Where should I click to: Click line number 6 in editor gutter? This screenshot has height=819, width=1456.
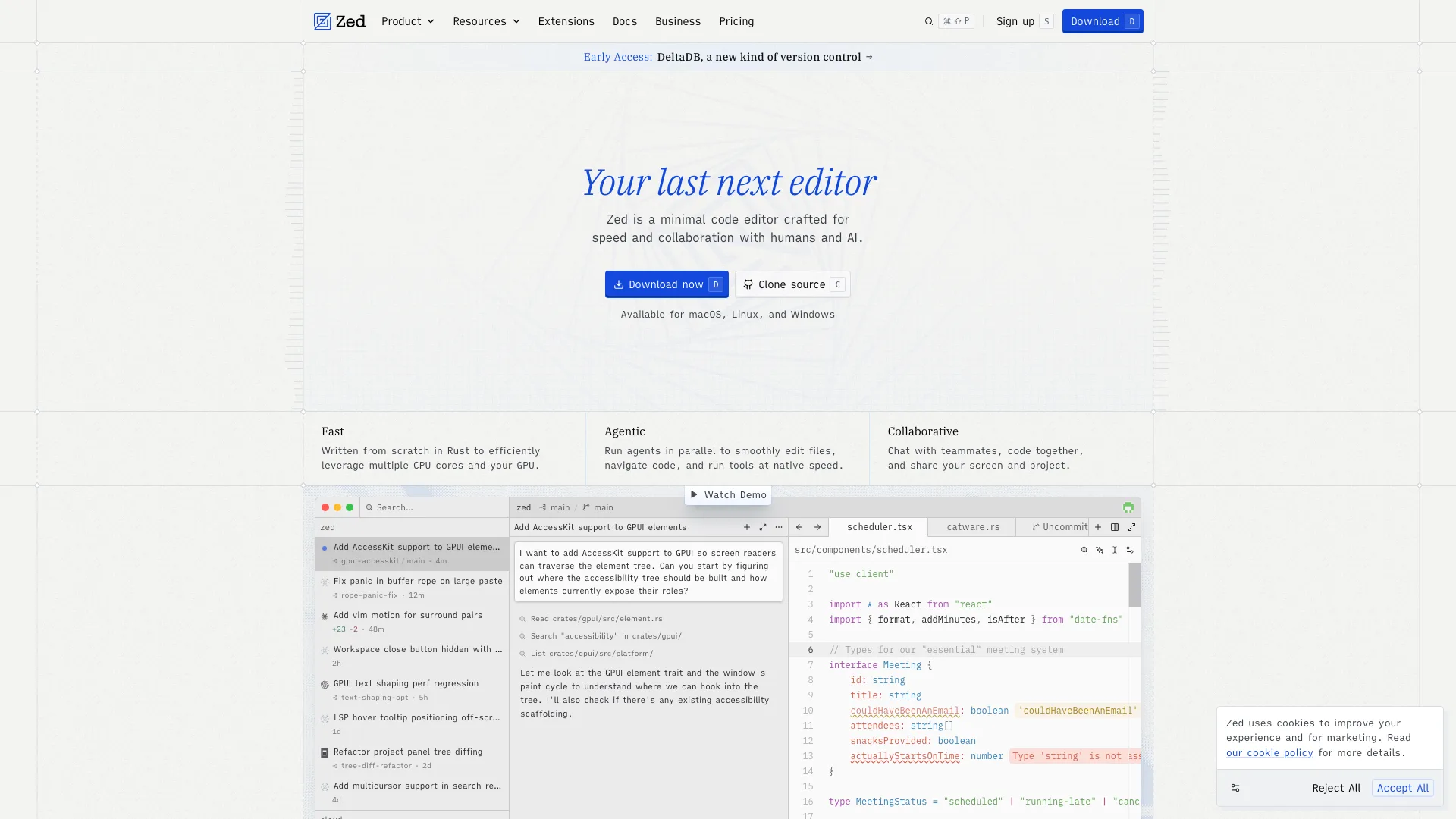tap(810, 650)
